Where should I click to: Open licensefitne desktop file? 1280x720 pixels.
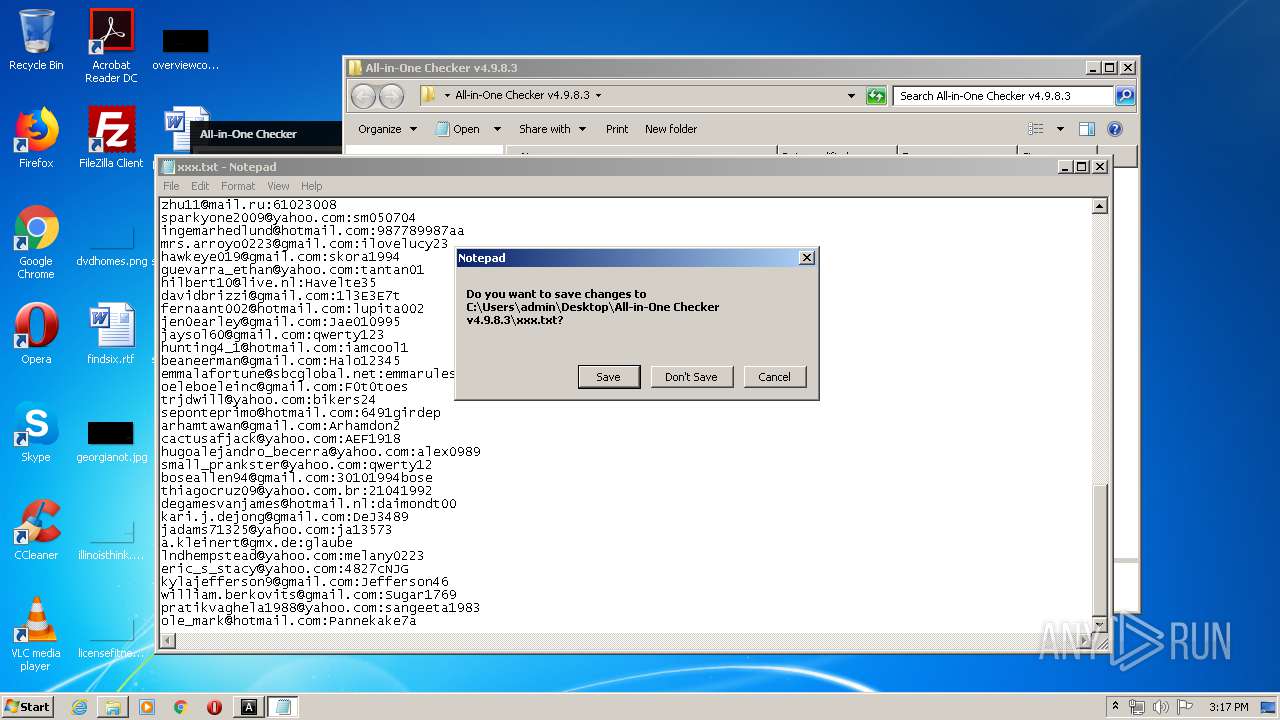coord(111,636)
